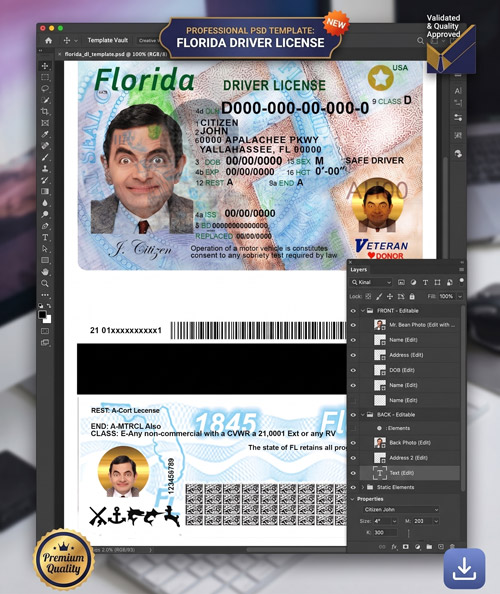The image size is (500, 594).
Task: Hide the Text (Edit) layer
Action: (x=353, y=473)
